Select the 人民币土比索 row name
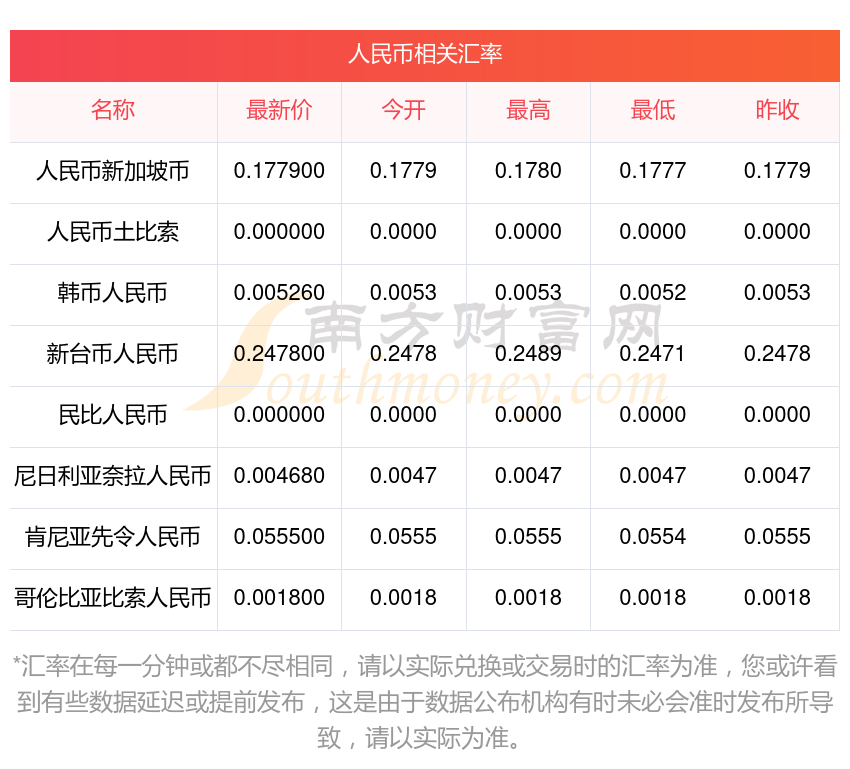850x769 pixels. pos(113,232)
